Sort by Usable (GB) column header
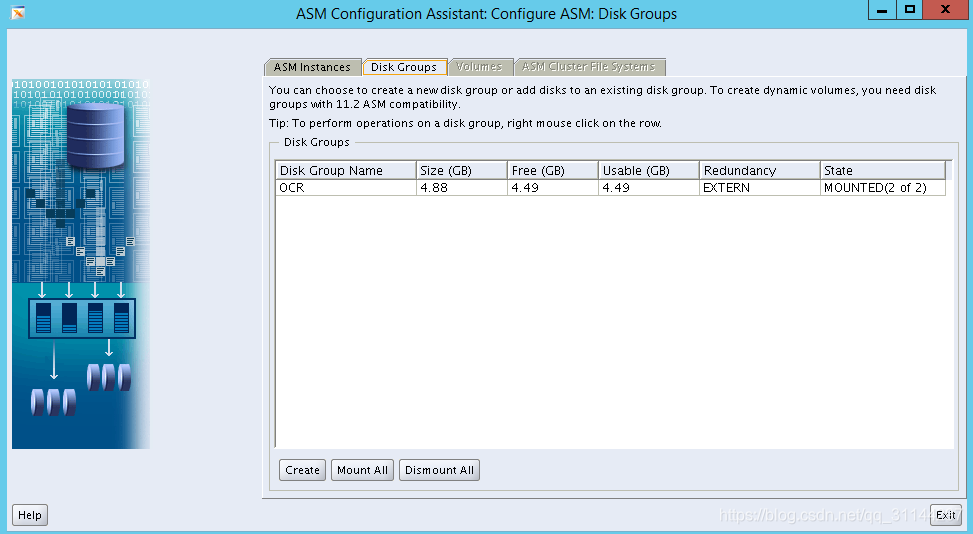973x534 pixels. coord(649,170)
